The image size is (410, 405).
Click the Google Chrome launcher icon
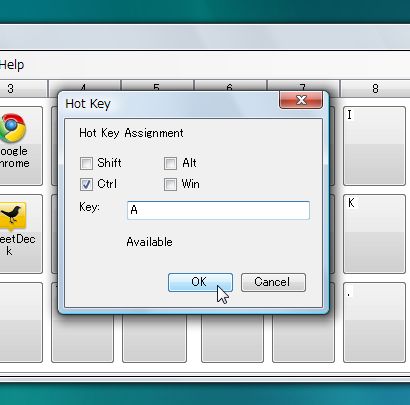12,128
